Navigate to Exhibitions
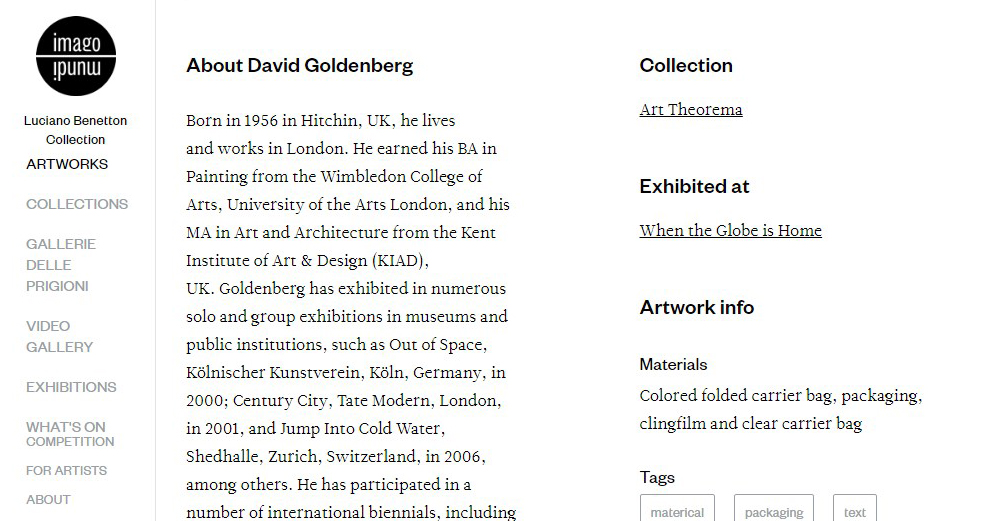The width and height of the screenshot is (994, 521). pos(71,387)
